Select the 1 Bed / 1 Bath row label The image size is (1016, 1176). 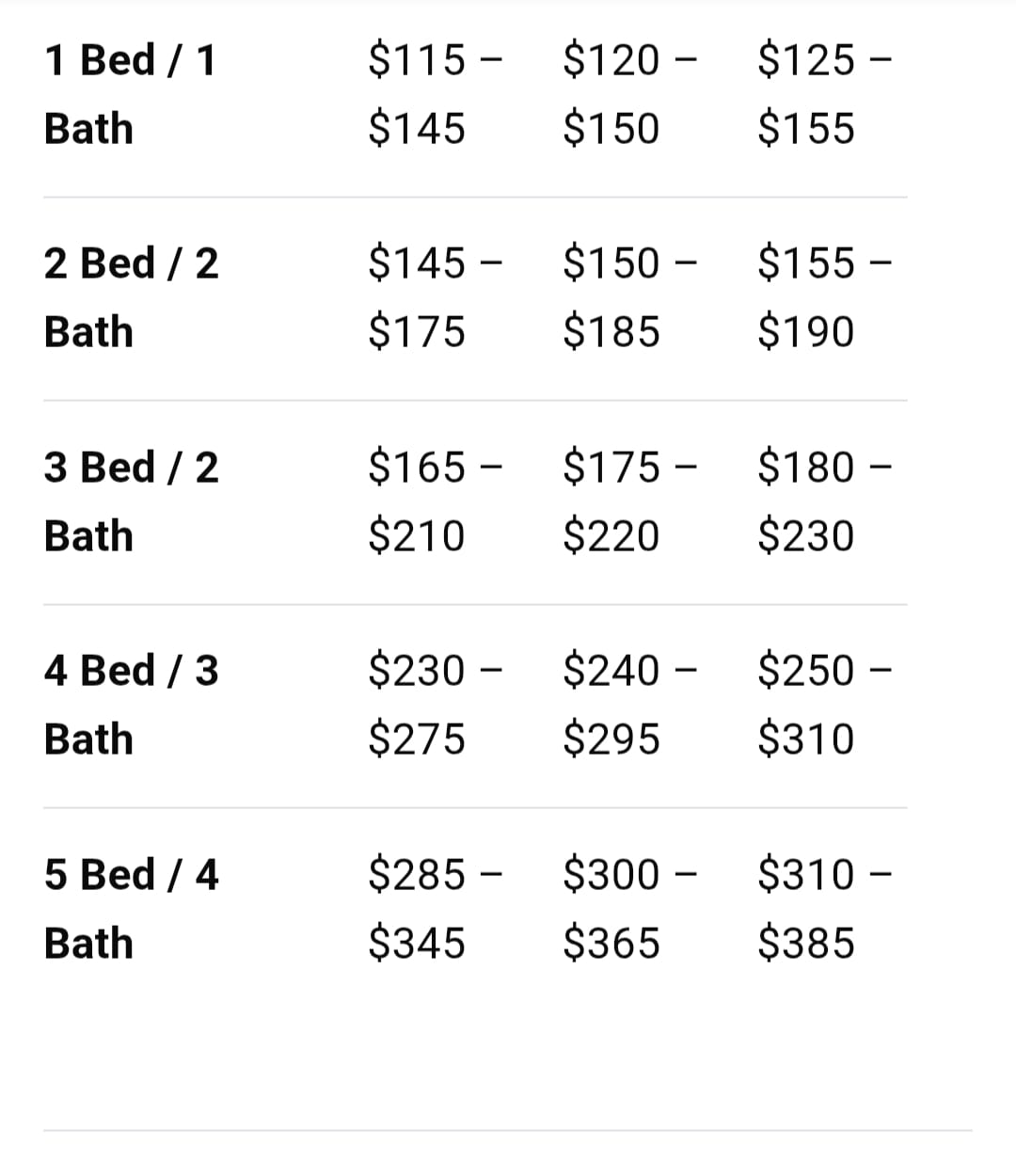click(130, 94)
